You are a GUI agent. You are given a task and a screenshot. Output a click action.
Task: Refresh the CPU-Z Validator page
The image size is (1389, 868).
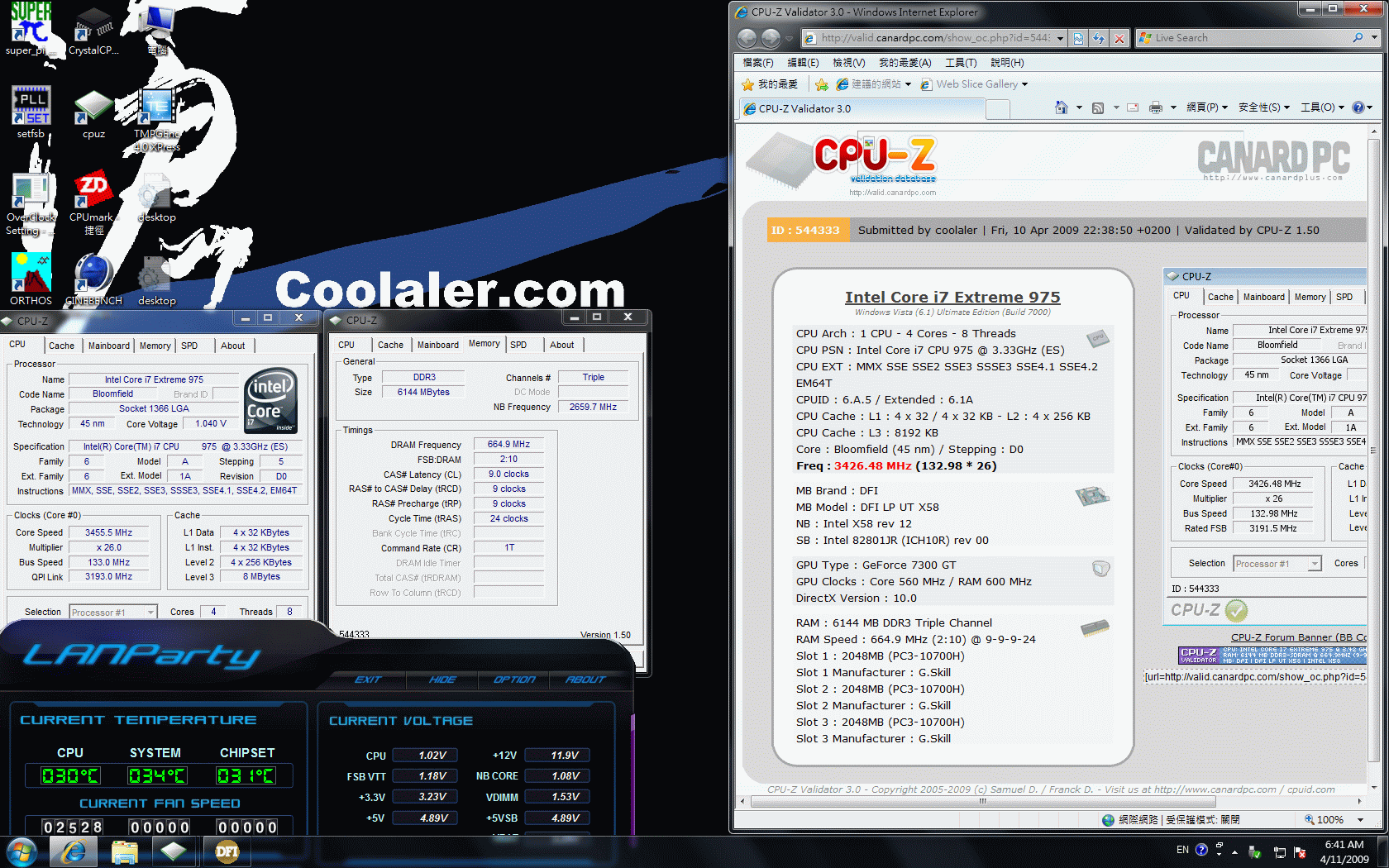click(1099, 38)
